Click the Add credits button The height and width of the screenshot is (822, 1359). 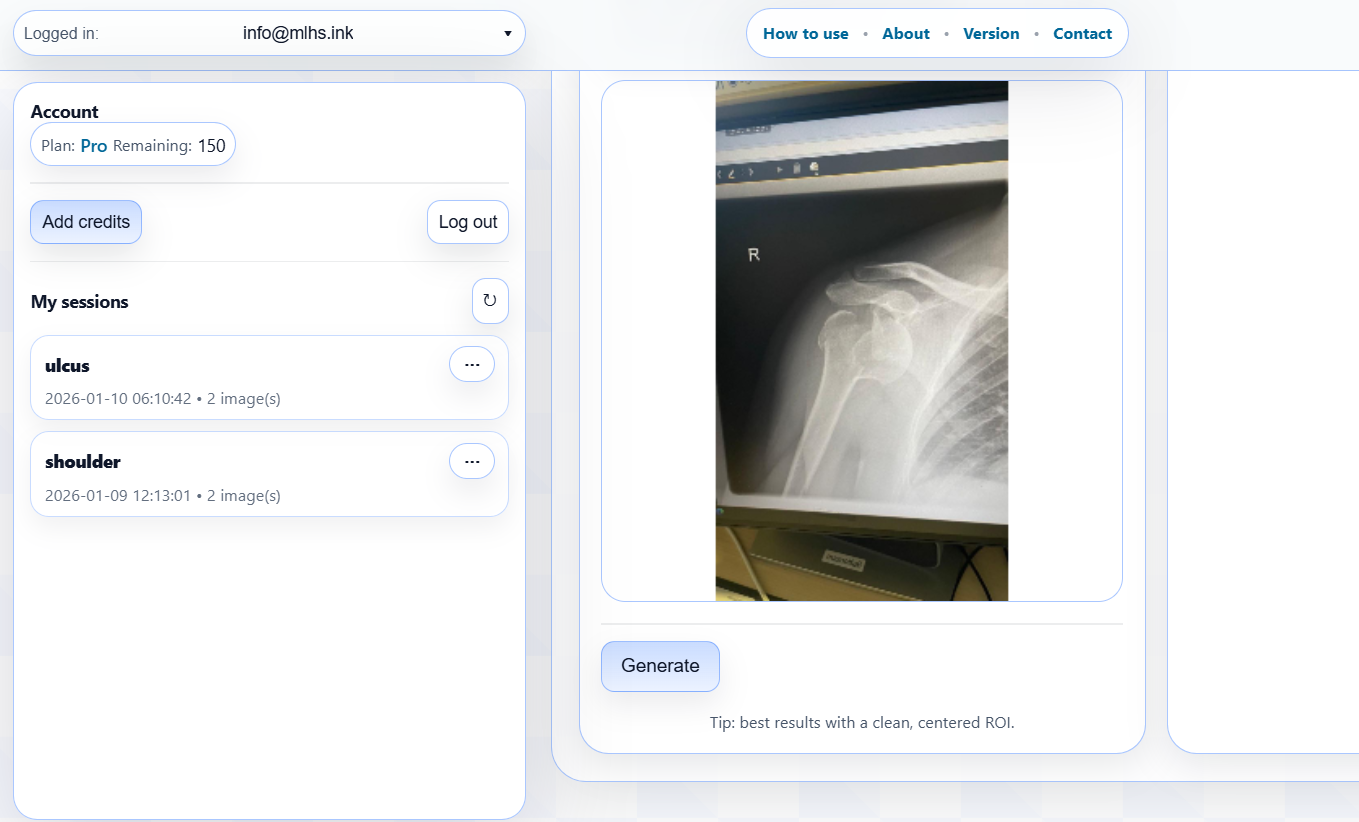86,222
